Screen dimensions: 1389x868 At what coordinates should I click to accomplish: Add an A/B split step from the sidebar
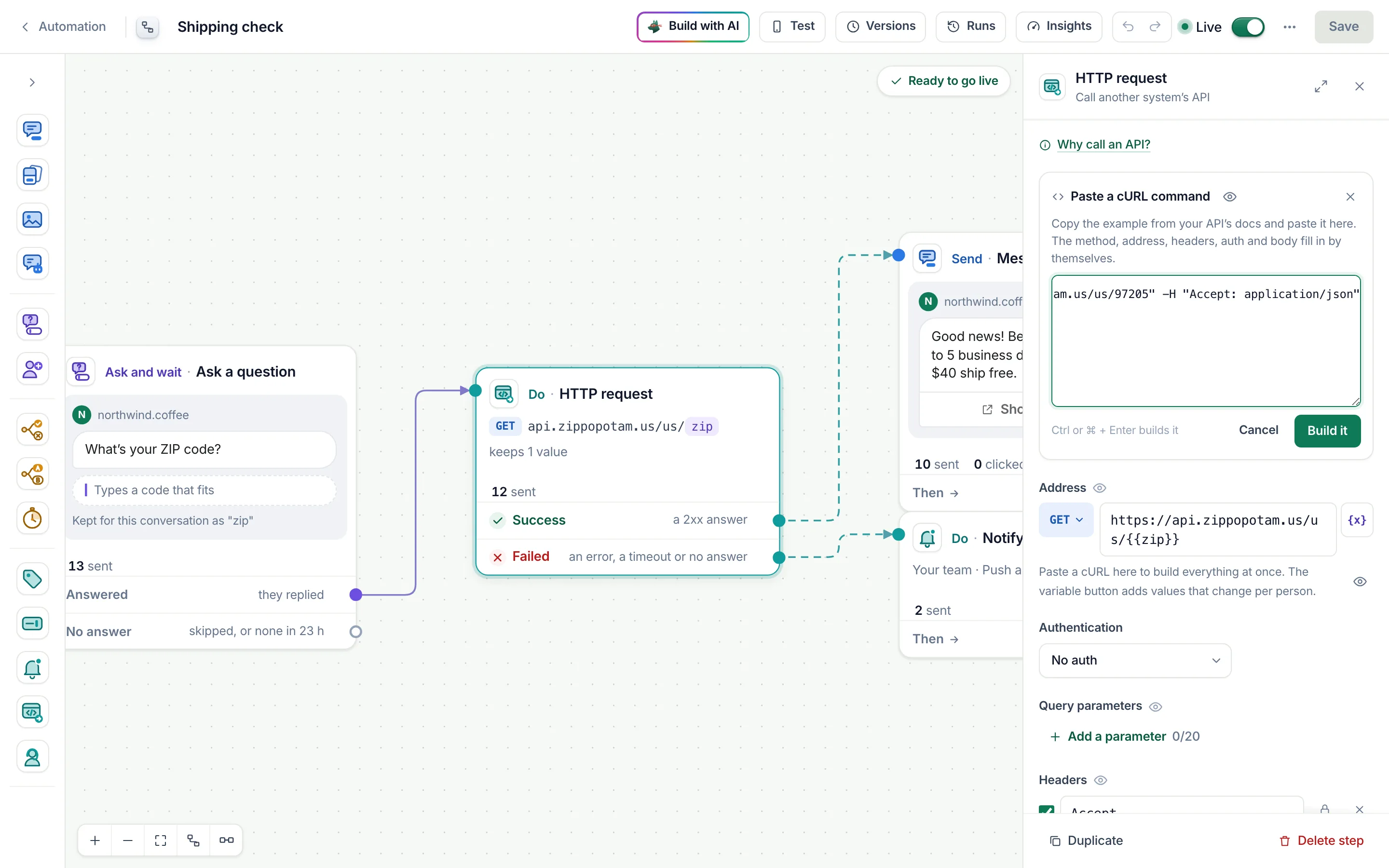32,474
